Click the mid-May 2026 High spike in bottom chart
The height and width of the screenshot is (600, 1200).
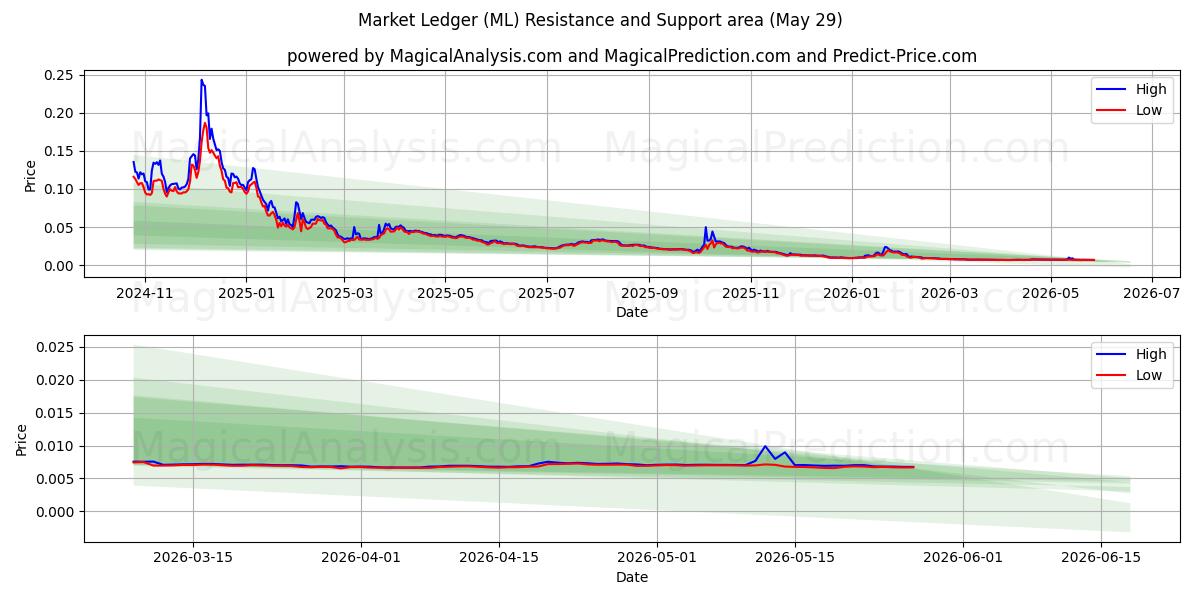tap(765, 447)
